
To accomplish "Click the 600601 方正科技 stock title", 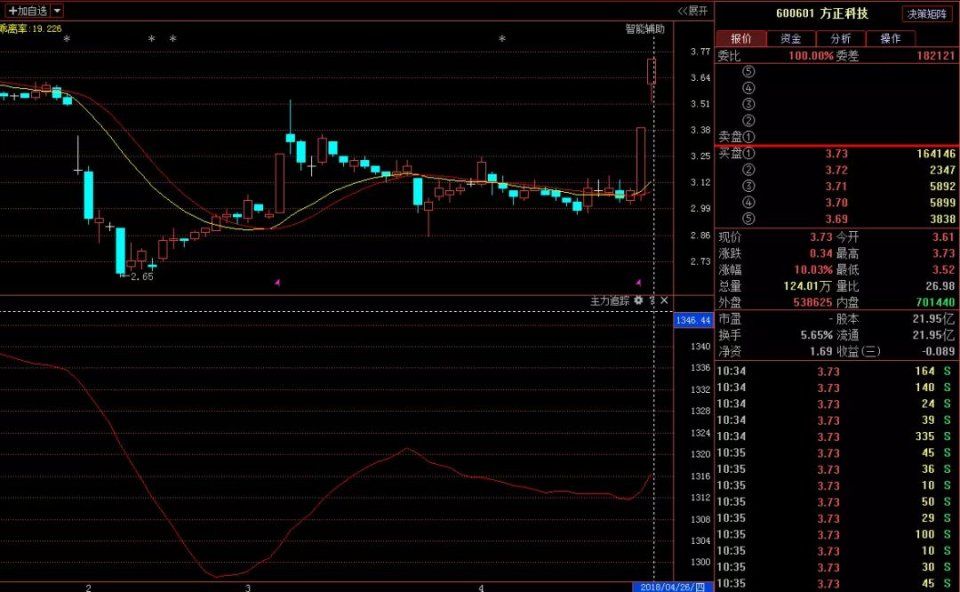I will click(822, 14).
